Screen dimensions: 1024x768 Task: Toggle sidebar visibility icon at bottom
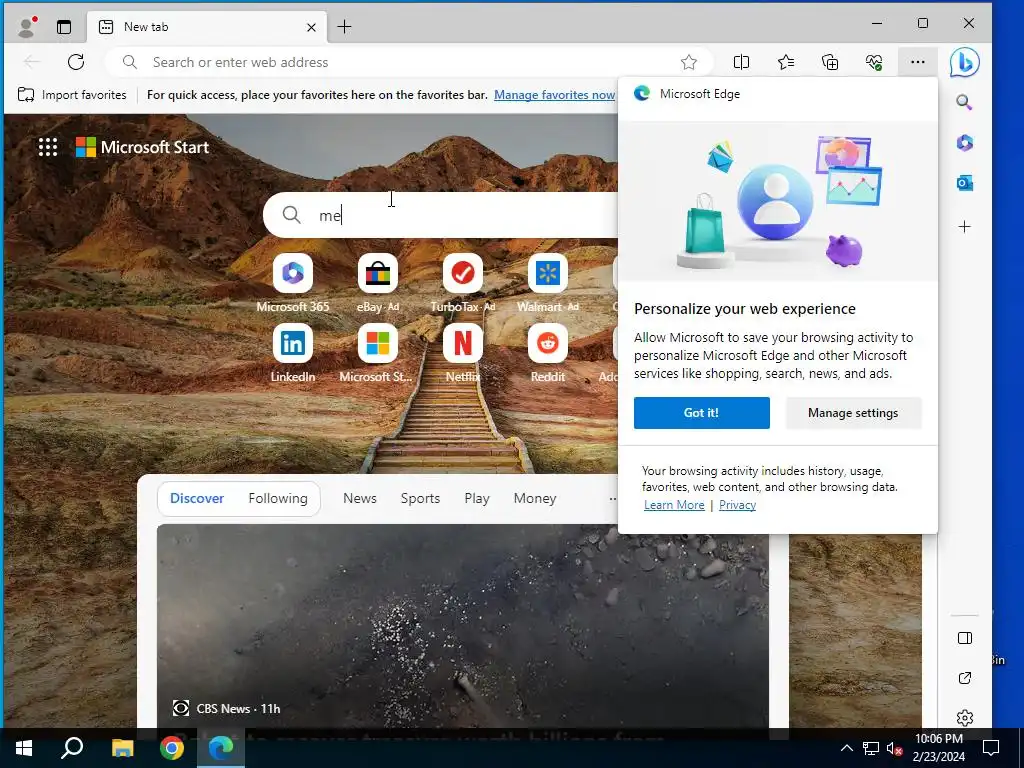(965, 638)
